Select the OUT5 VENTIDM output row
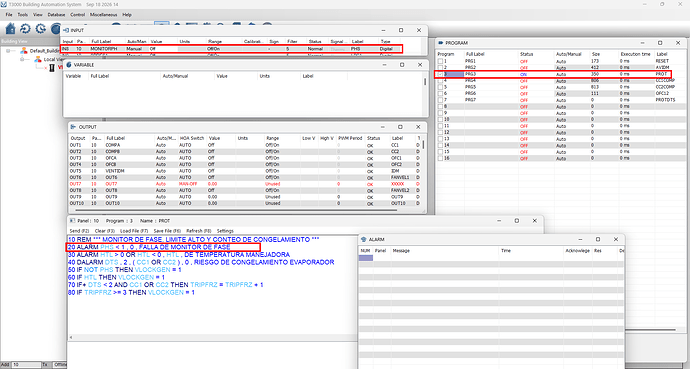Viewport: 690px width, 369px height. click(245, 171)
